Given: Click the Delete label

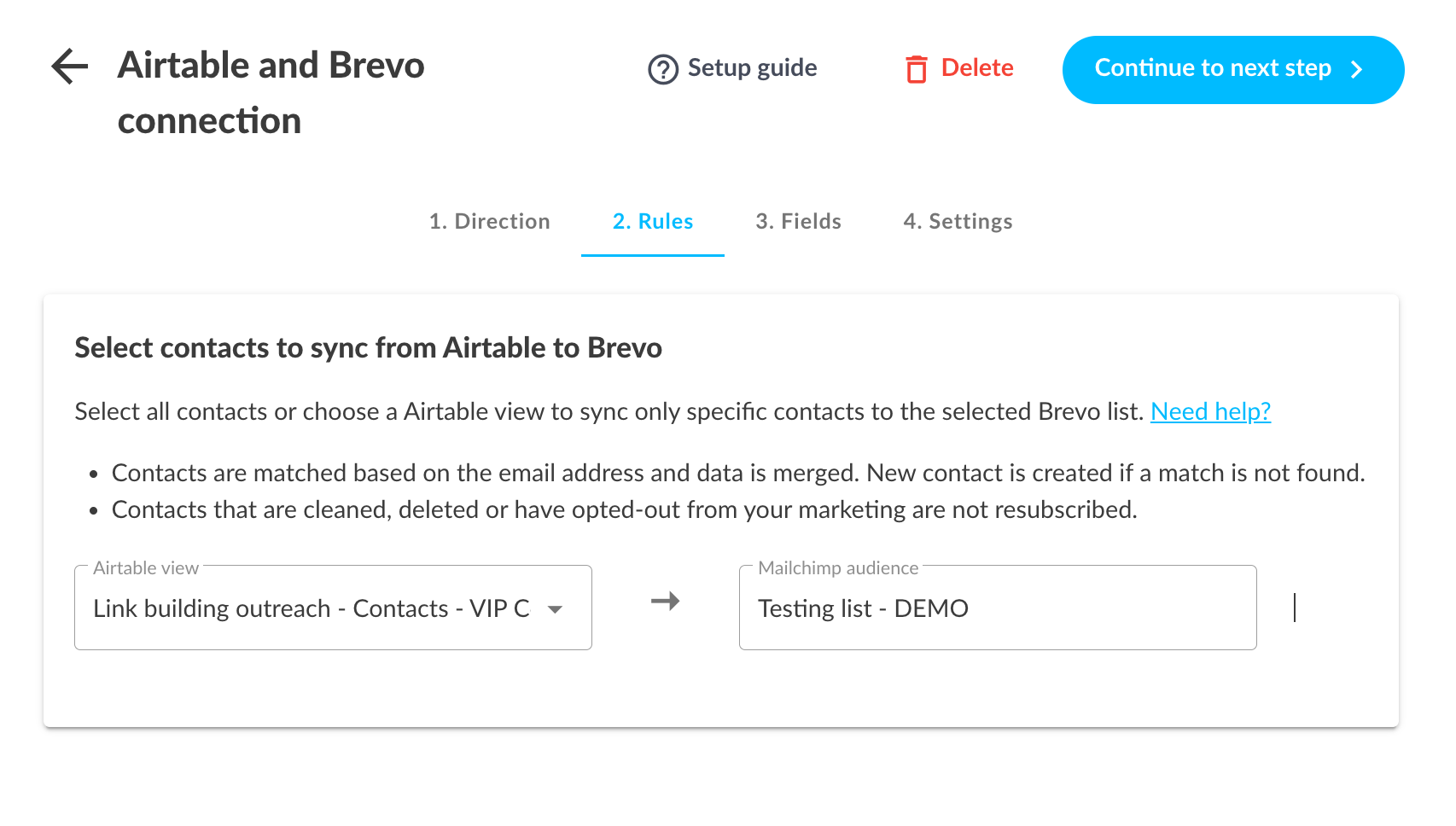Looking at the screenshot, I should [977, 68].
